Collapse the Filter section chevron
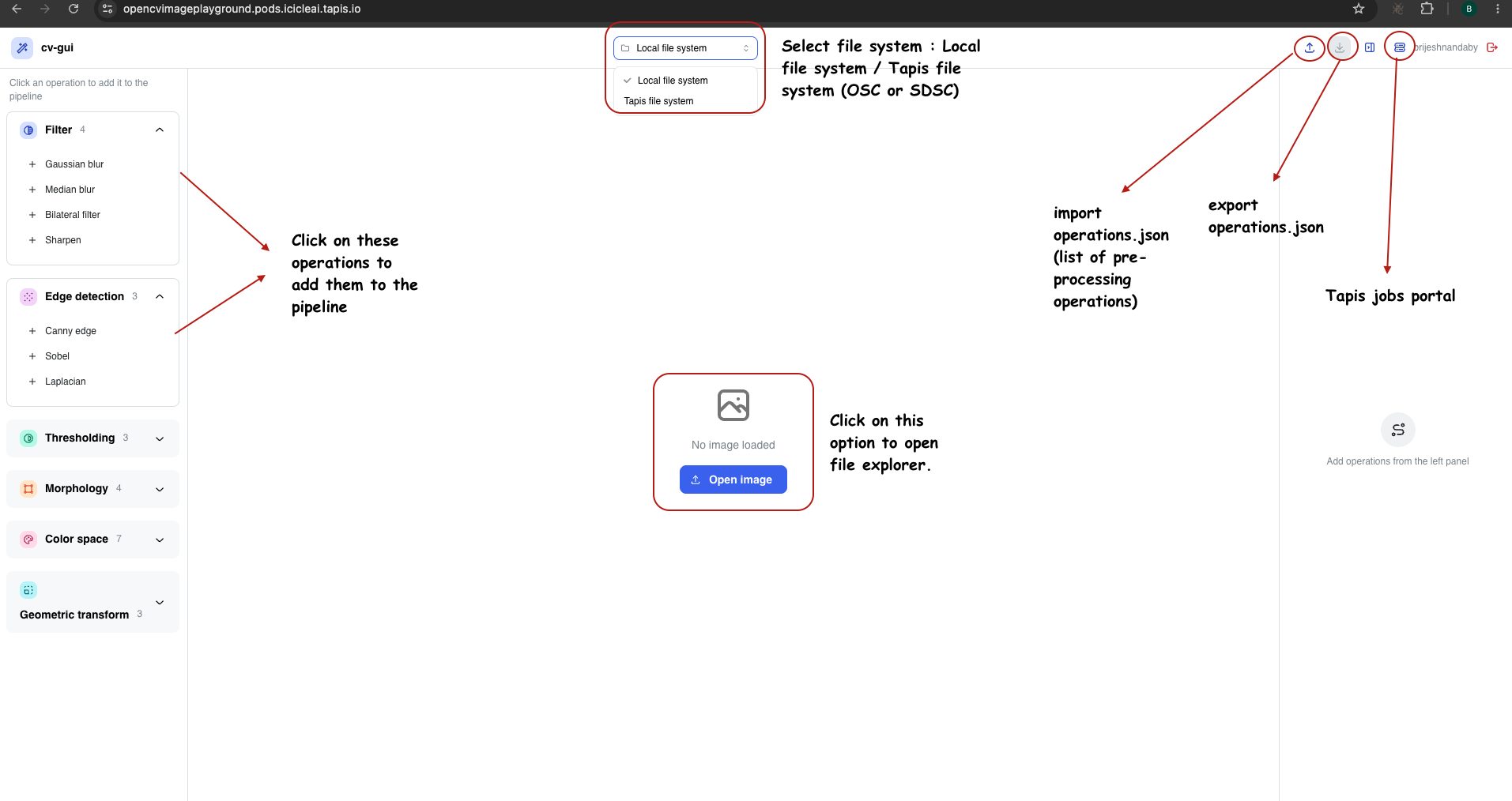 (160, 130)
